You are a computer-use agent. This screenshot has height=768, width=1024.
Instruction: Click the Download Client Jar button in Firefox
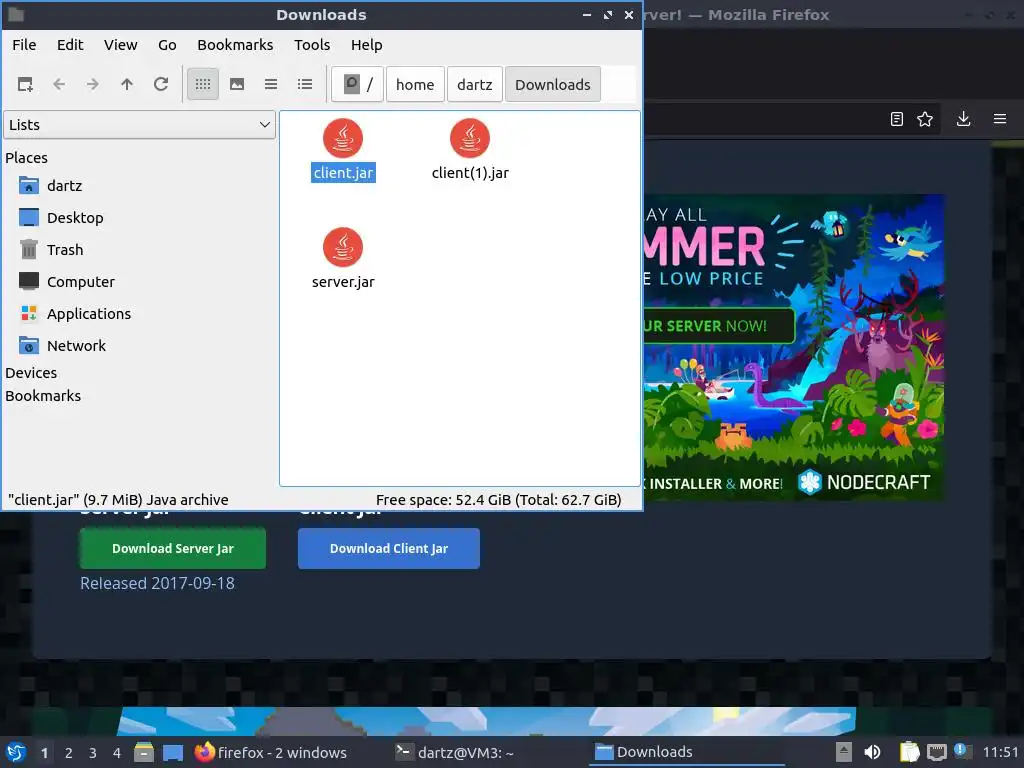(389, 549)
